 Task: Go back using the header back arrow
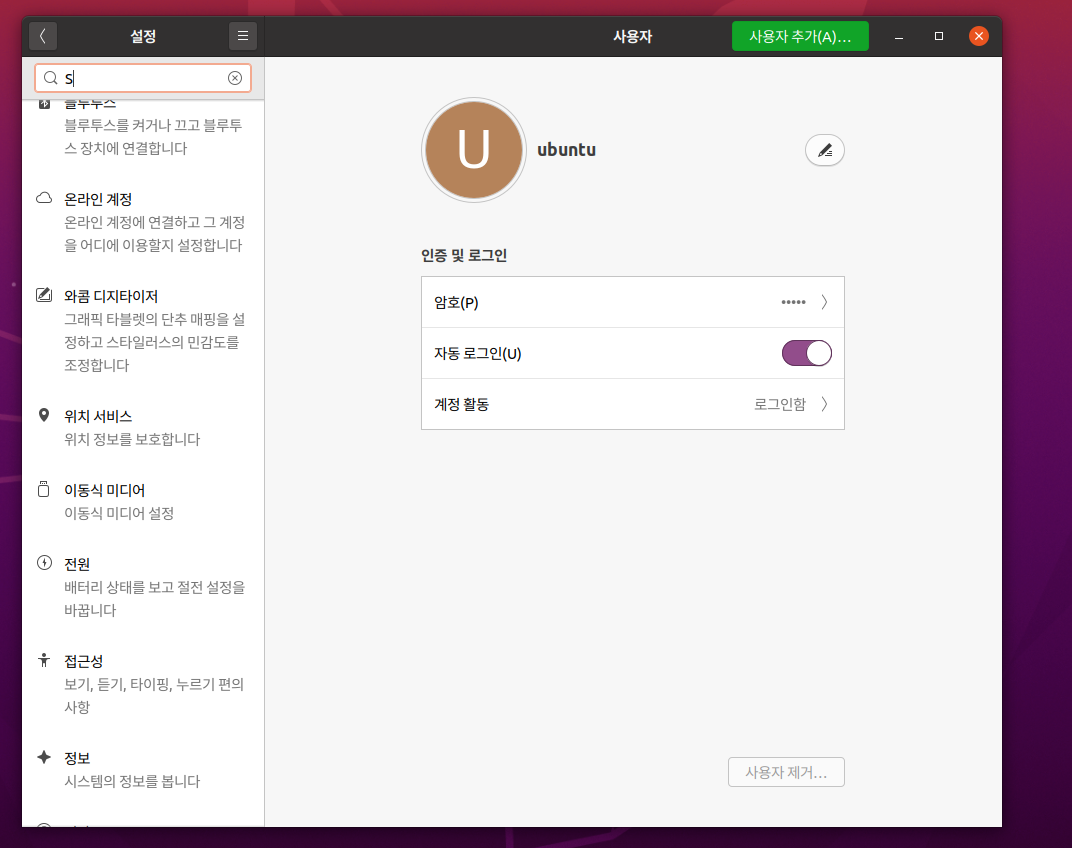[43, 36]
